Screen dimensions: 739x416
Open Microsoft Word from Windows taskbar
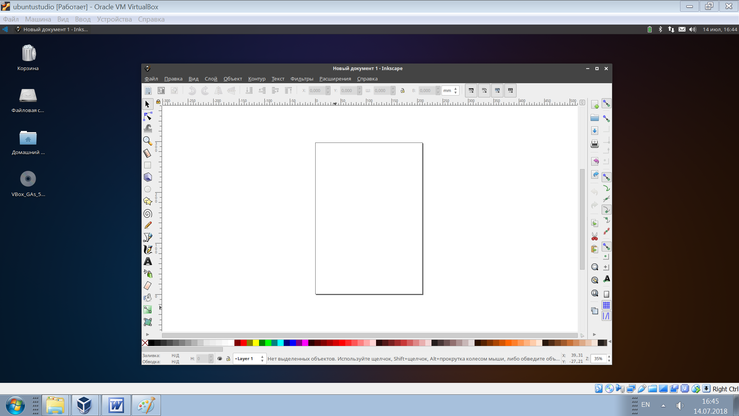tap(116, 405)
